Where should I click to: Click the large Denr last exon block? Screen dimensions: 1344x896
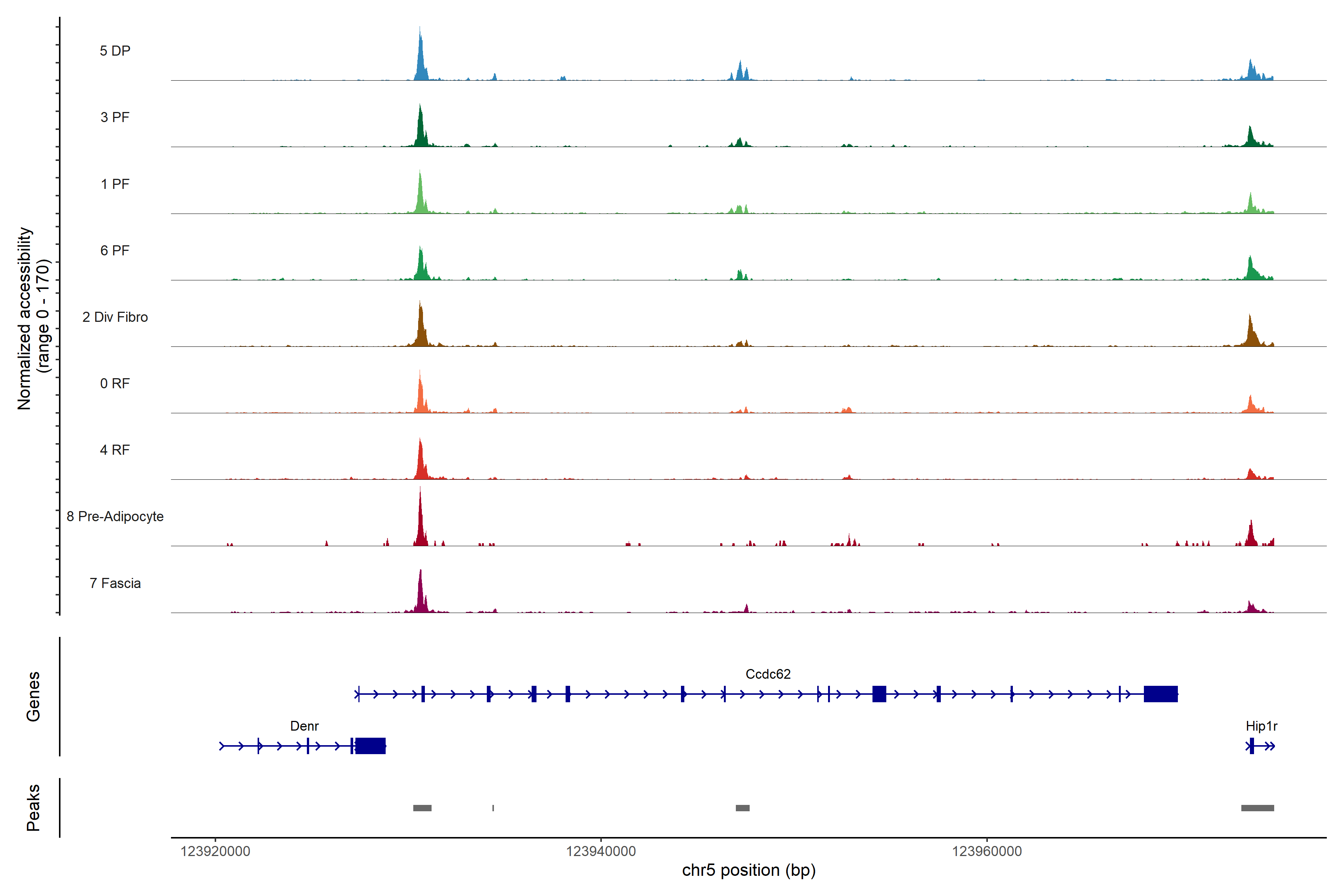(370, 746)
